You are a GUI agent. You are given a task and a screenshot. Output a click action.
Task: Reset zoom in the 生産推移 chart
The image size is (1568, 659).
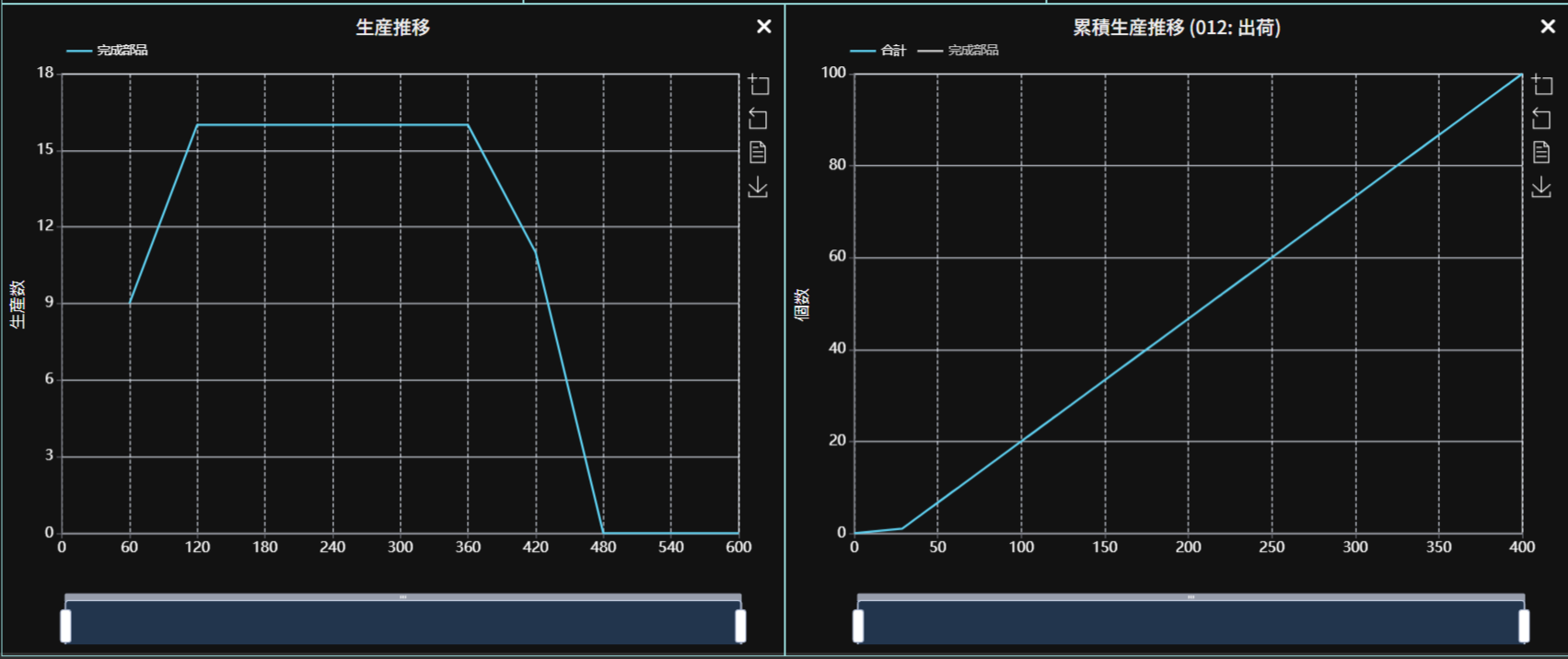click(758, 119)
